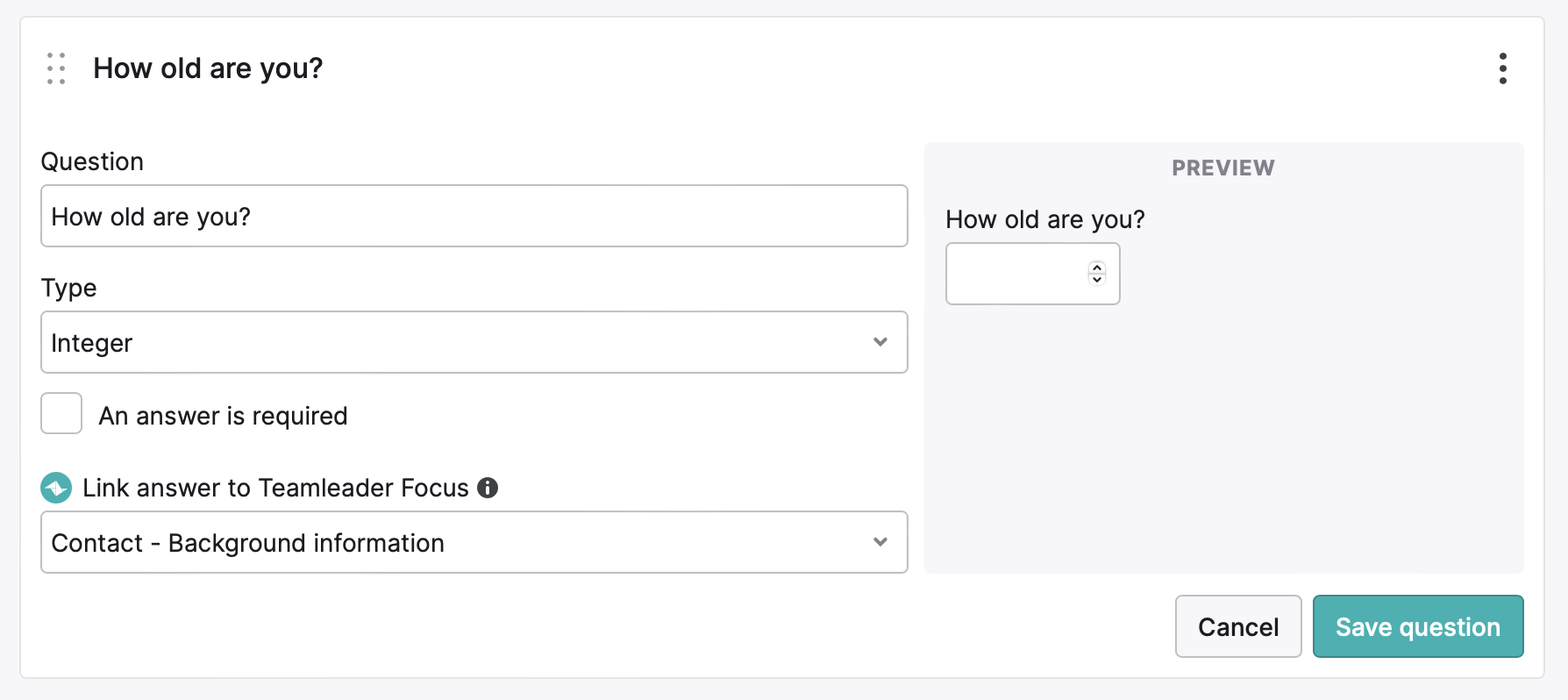
Task: Open the Integer type dropdown
Action: click(x=474, y=342)
